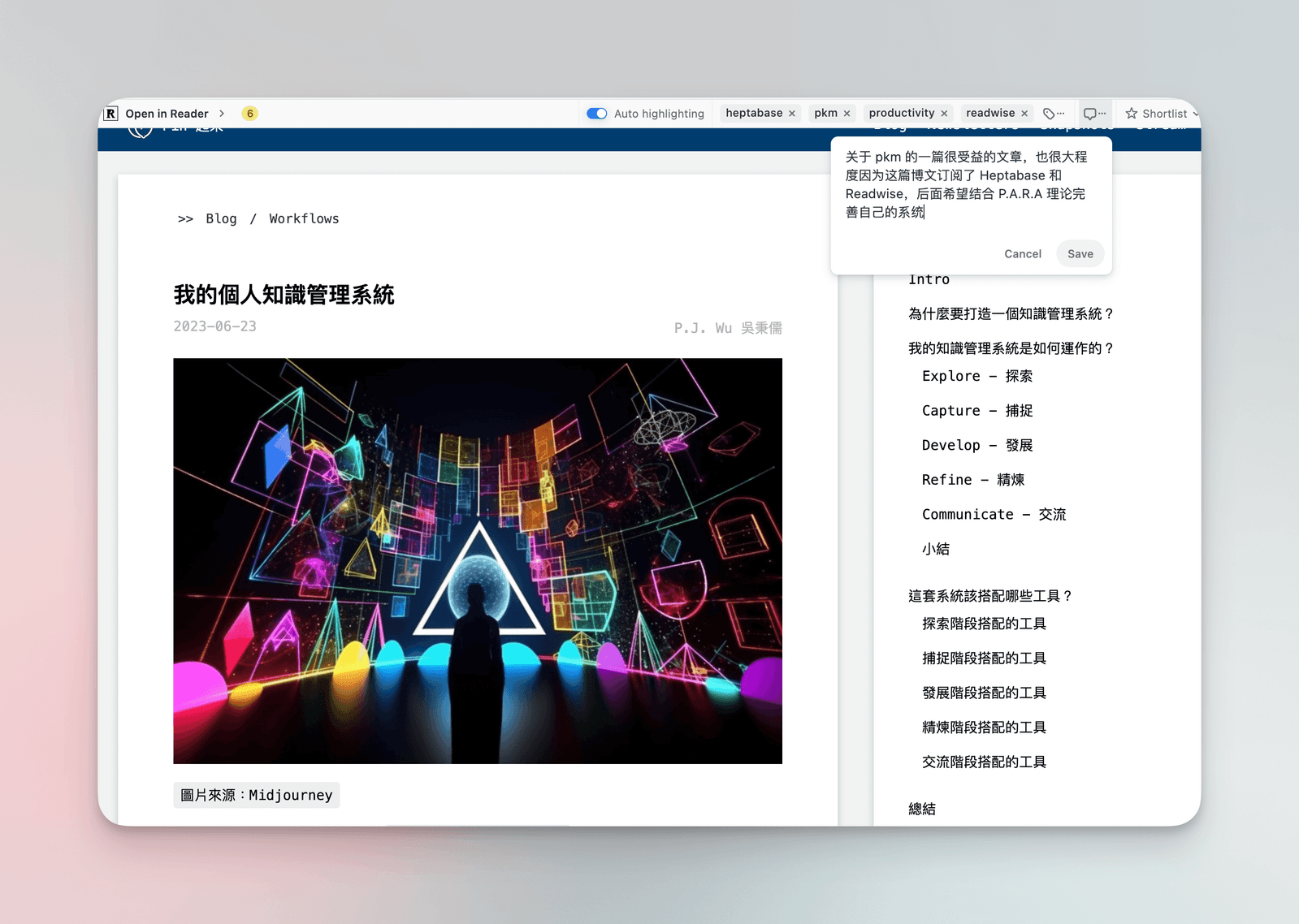Remove the productivity tag
This screenshot has width=1299, height=924.
[944, 114]
